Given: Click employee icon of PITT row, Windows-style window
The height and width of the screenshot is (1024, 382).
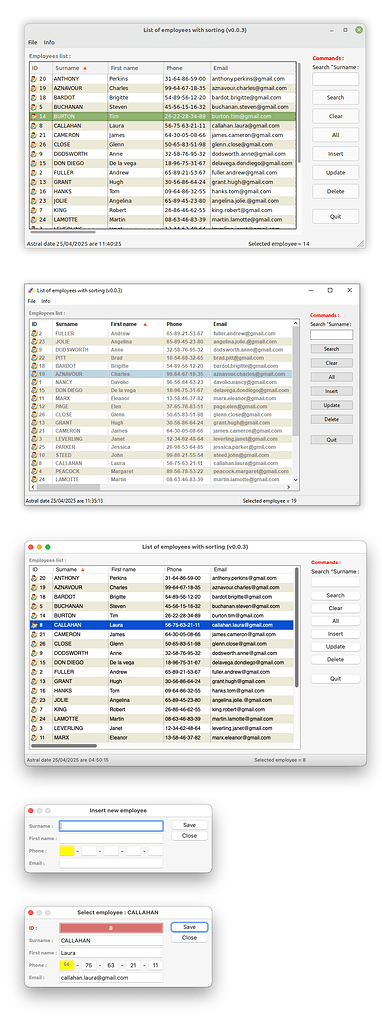Looking at the screenshot, I should 34,358.
